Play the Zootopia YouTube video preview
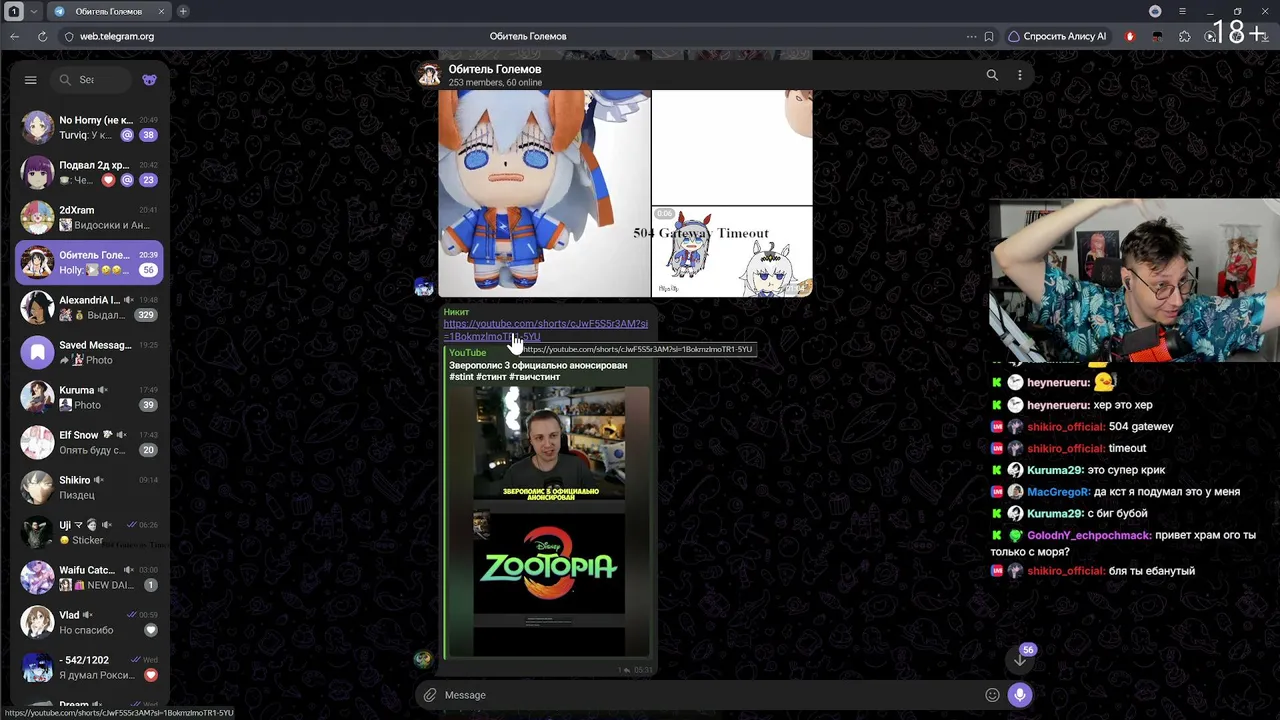1280x720 pixels. click(x=548, y=520)
